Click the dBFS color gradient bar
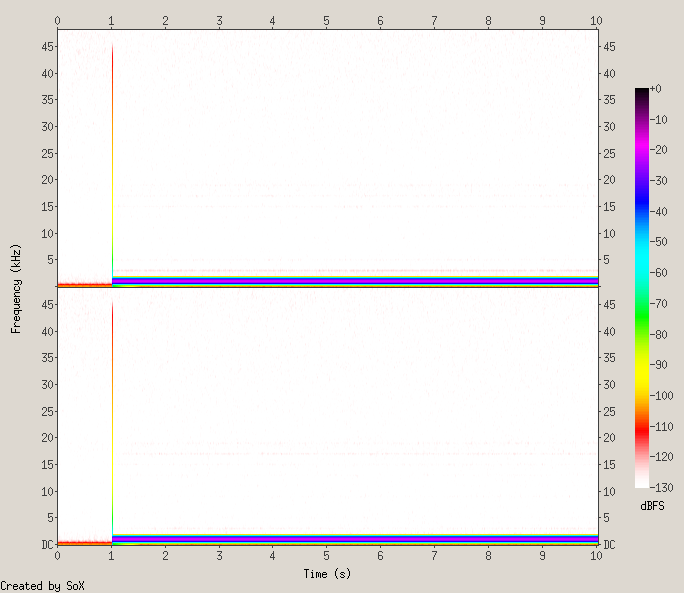 point(642,288)
